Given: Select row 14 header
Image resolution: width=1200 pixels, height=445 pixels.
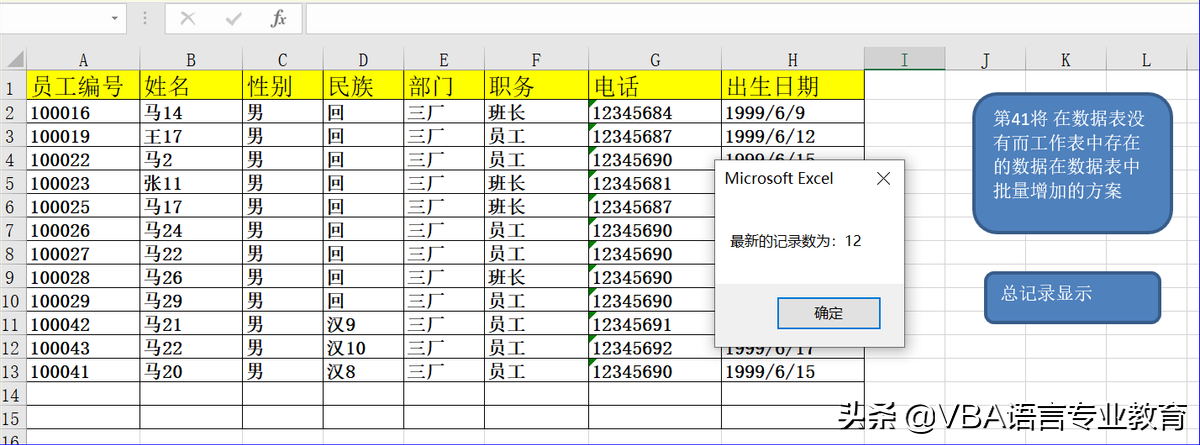Looking at the screenshot, I should [13, 394].
